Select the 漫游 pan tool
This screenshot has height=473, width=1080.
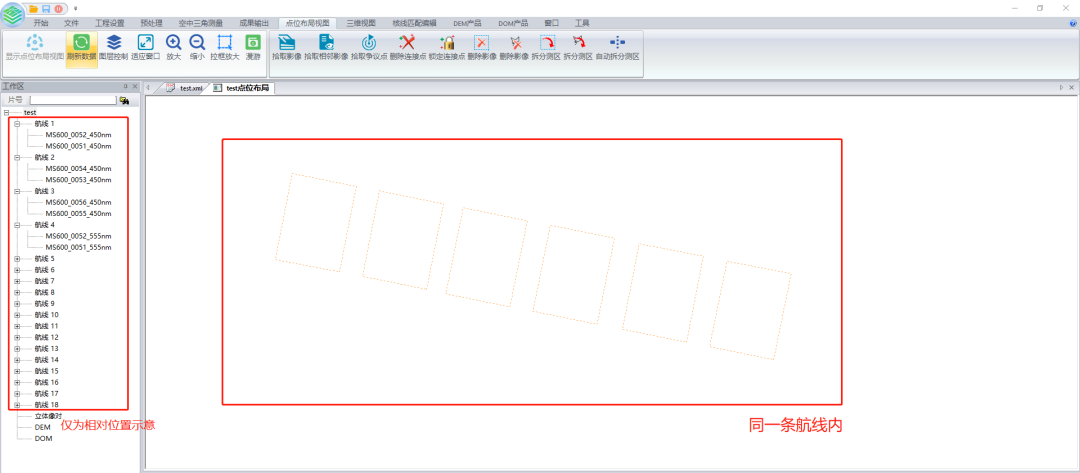(x=253, y=46)
